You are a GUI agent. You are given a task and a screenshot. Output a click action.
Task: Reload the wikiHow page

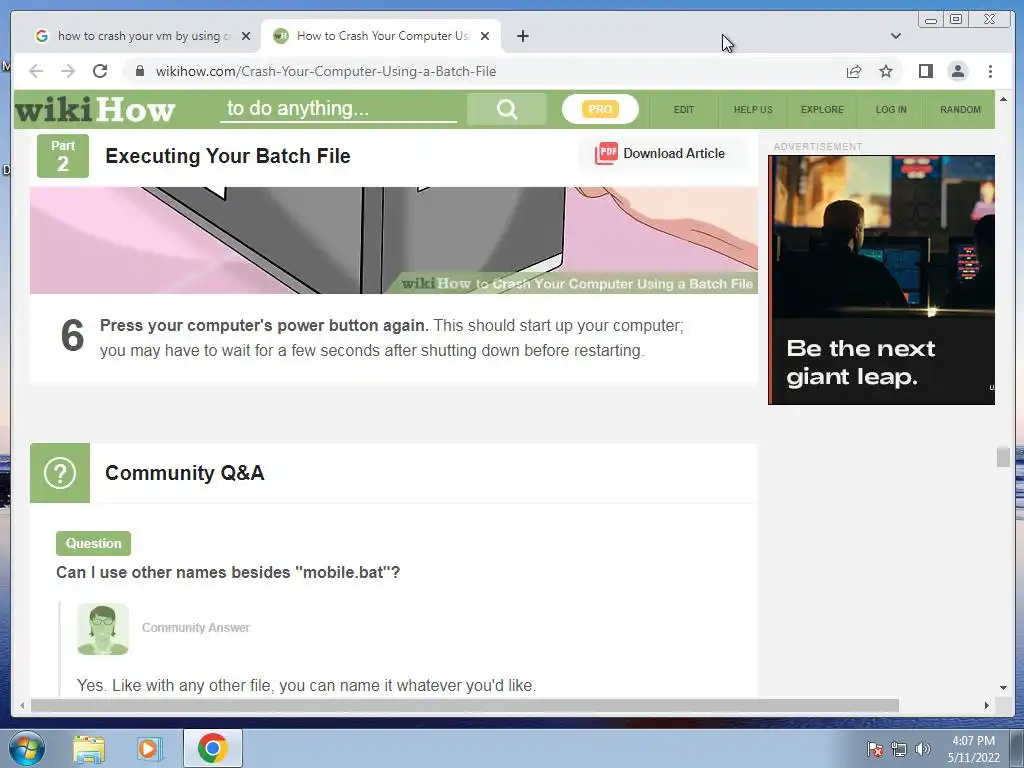tap(100, 71)
